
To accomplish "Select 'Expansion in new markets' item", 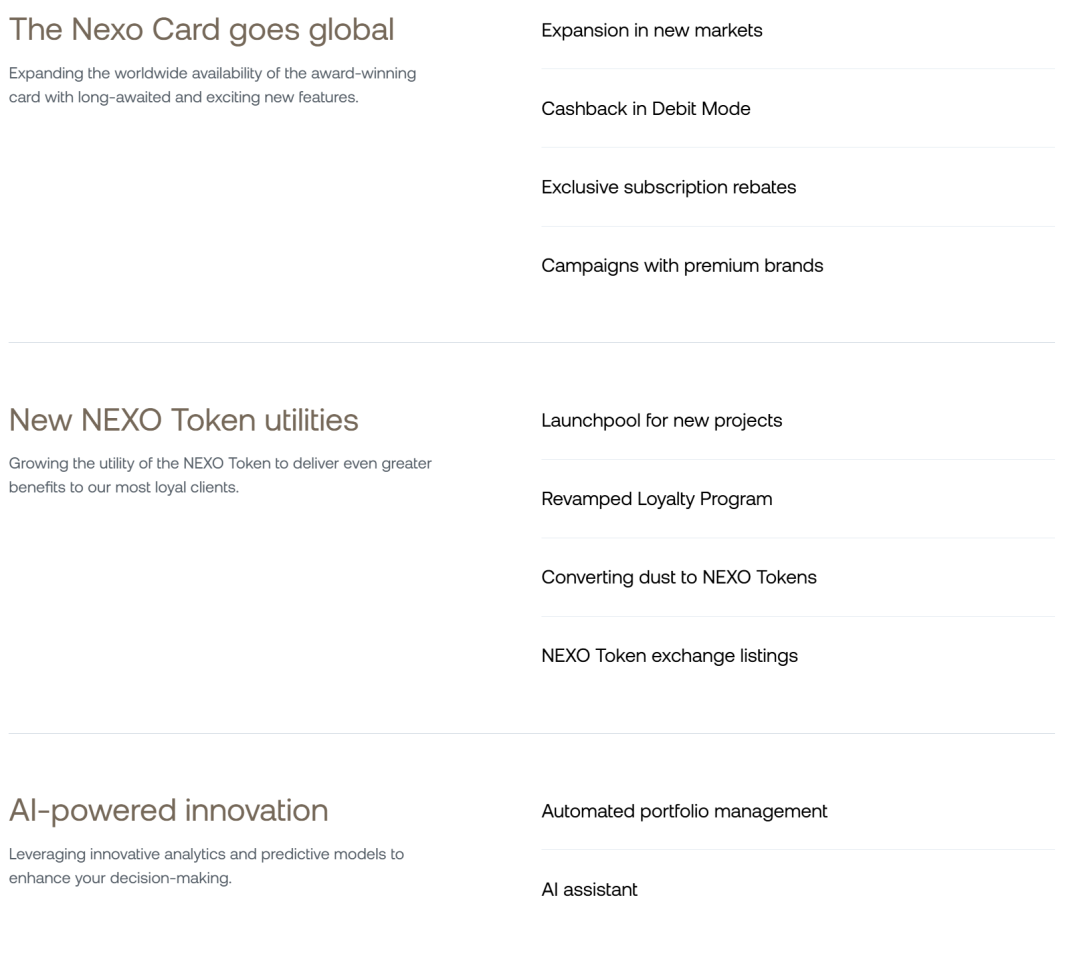I will (x=651, y=31).
